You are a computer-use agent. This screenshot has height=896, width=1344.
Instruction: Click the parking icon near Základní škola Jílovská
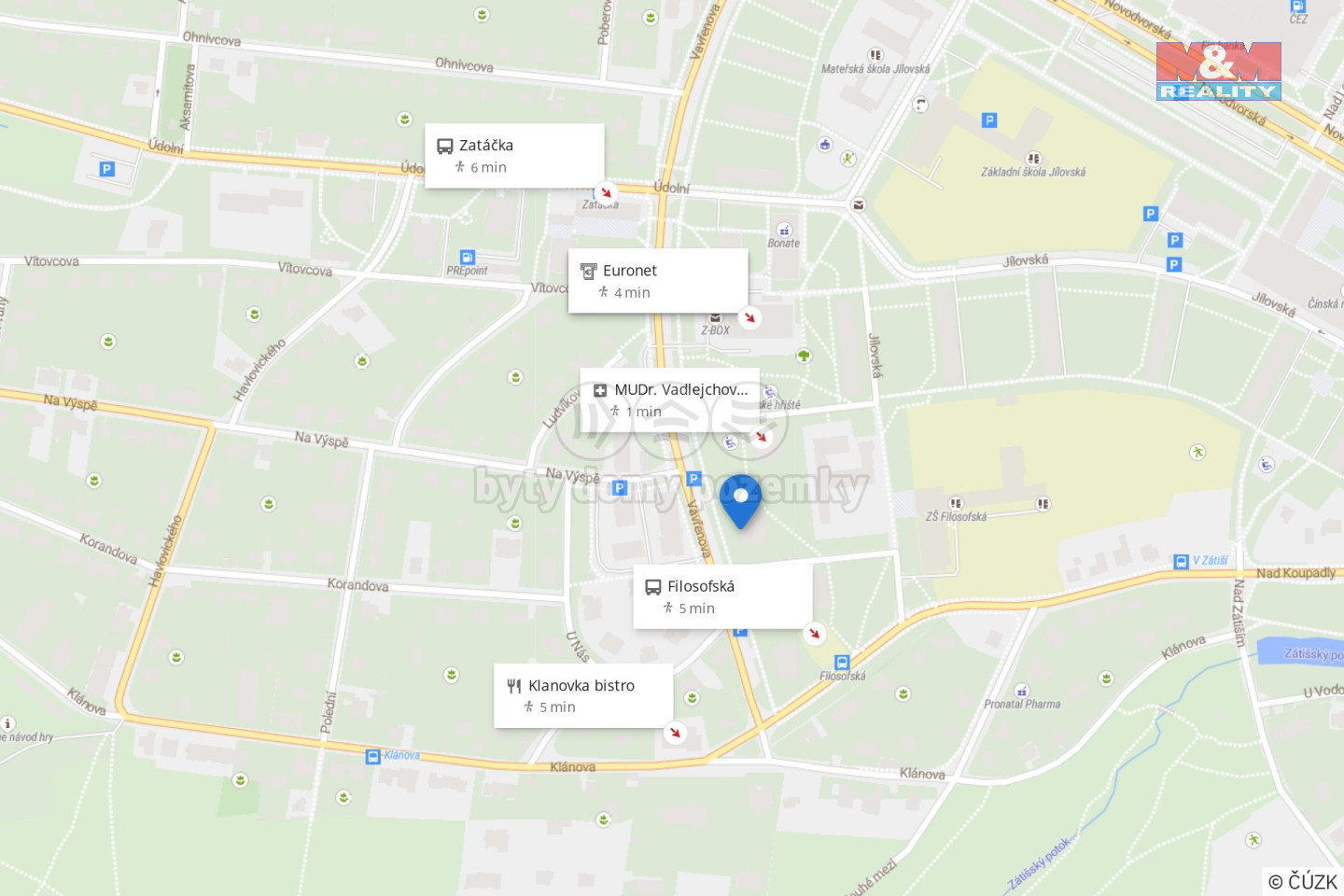tap(989, 120)
